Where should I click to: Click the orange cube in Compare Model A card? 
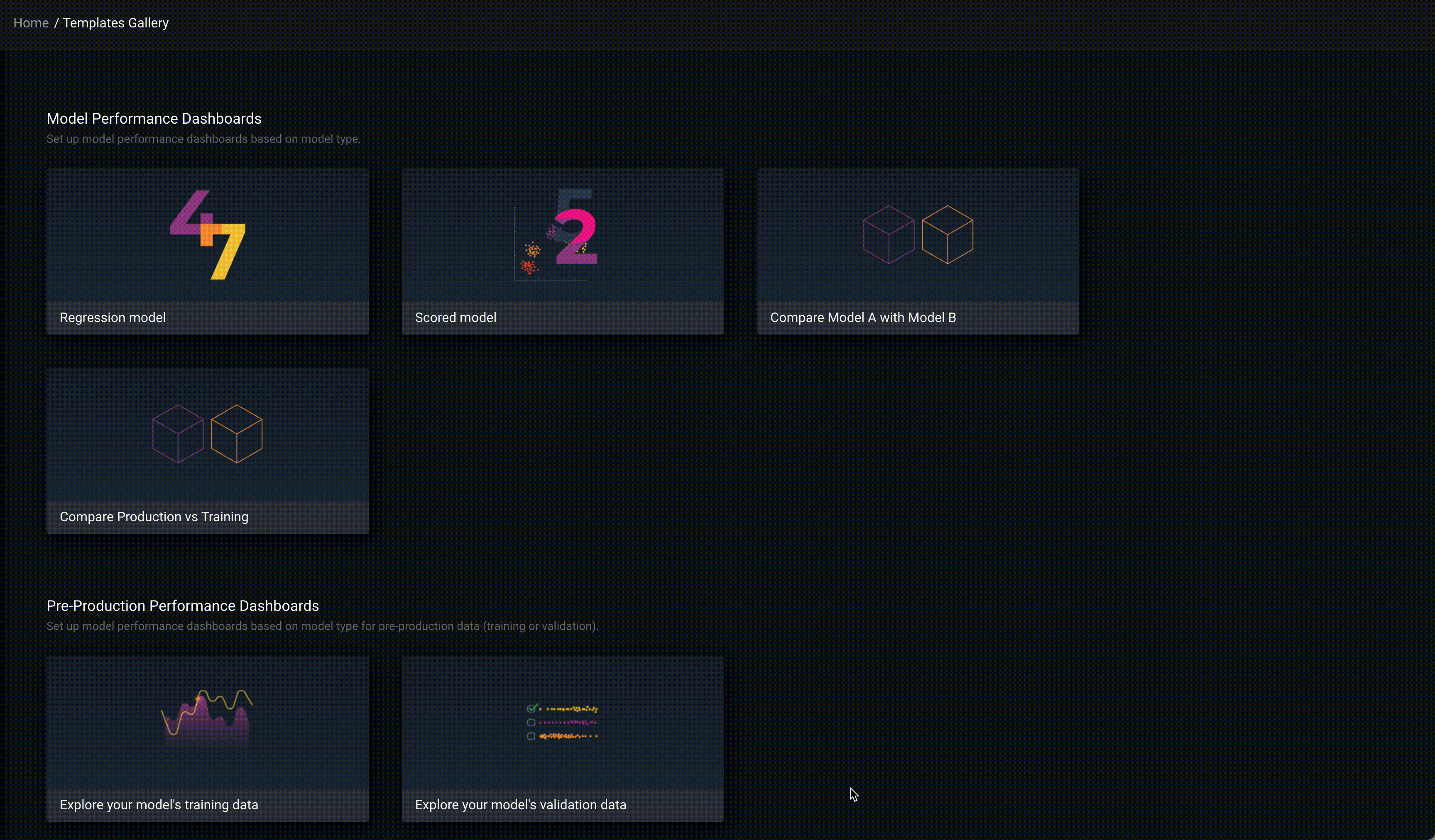click(948, 234)
